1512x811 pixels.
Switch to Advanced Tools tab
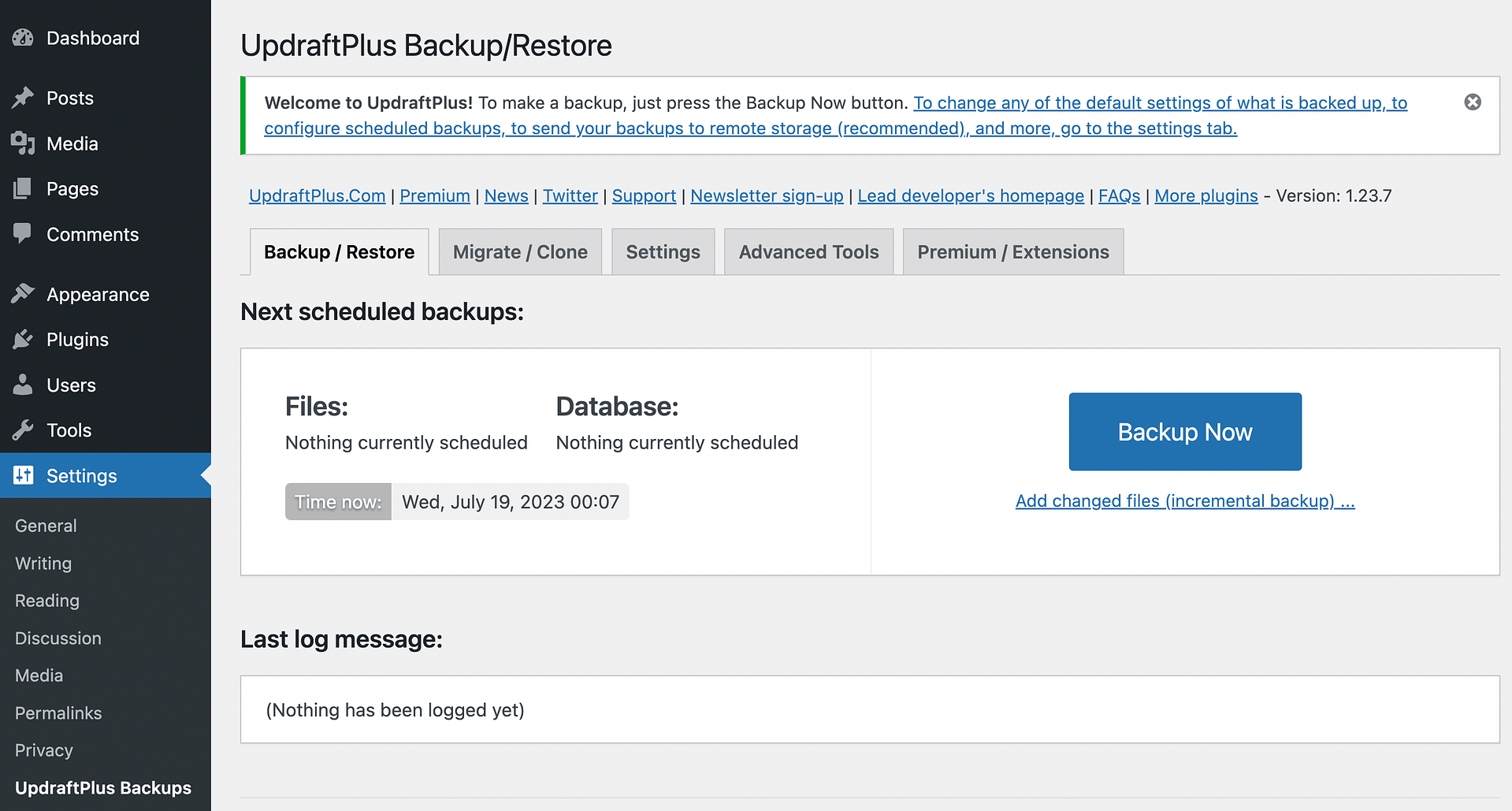808,252
